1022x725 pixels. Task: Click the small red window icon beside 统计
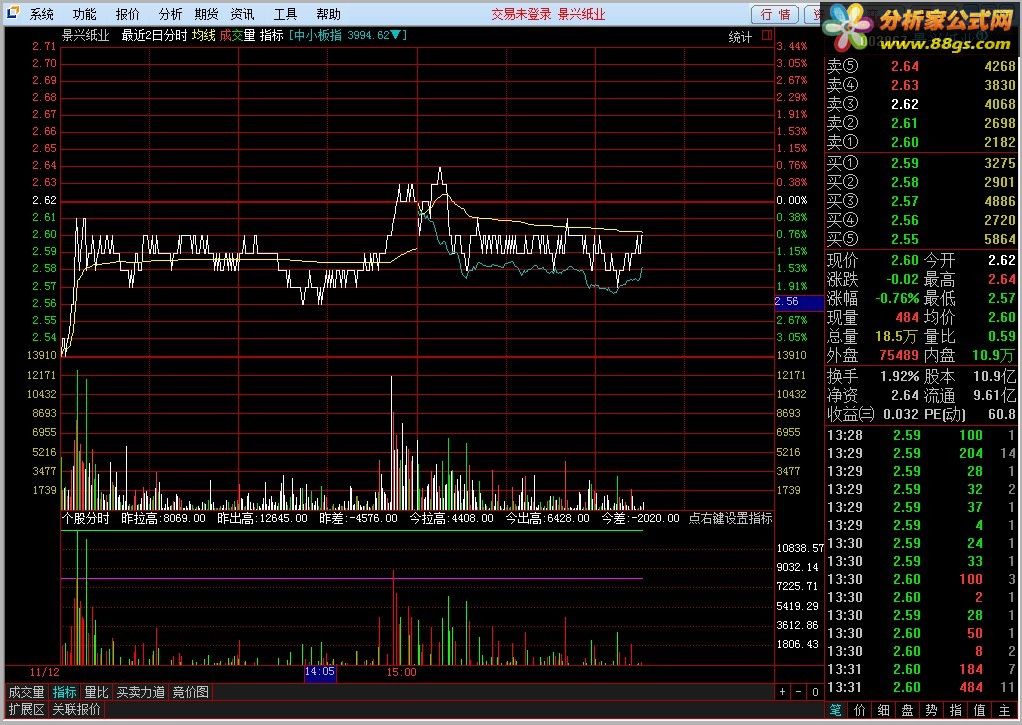coord(767,35)
